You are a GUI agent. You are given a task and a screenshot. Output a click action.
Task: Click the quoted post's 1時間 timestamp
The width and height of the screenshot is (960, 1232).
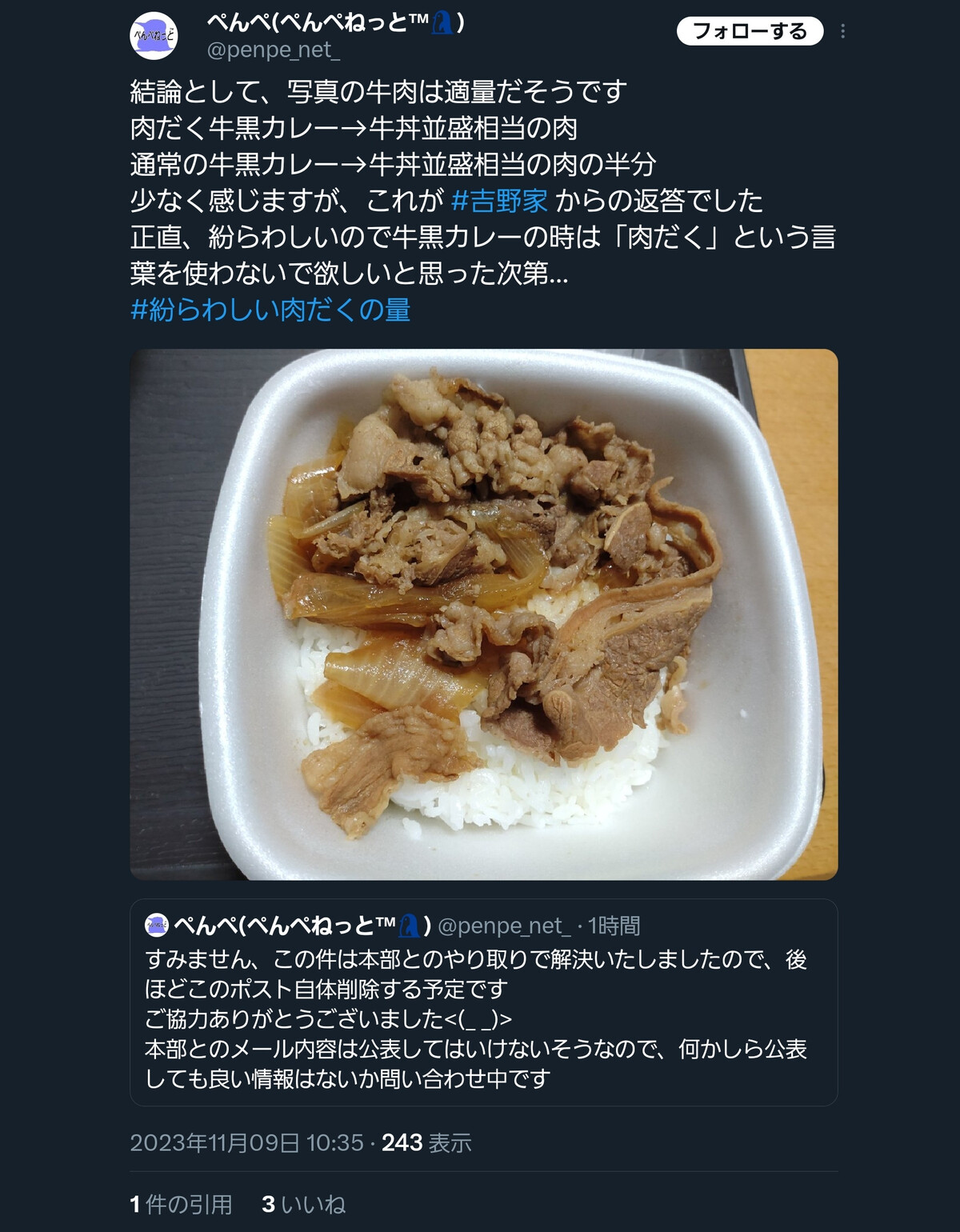[x=614, y=926]
